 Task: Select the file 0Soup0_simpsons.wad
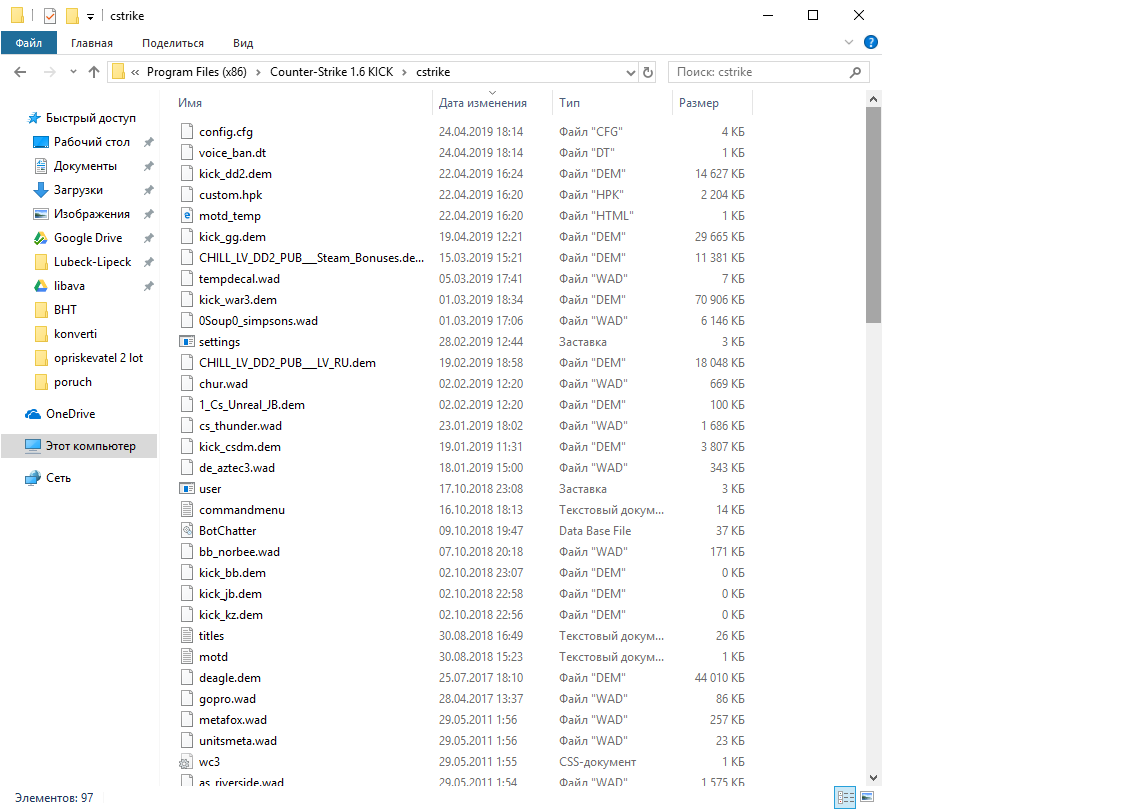click(258, 321)
